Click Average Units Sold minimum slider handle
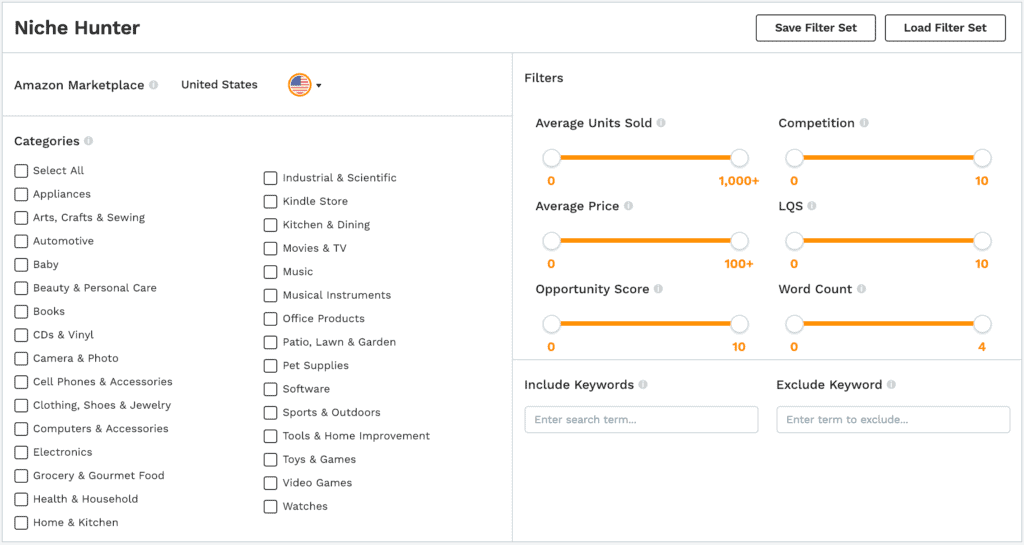 [x=551, y=158]
